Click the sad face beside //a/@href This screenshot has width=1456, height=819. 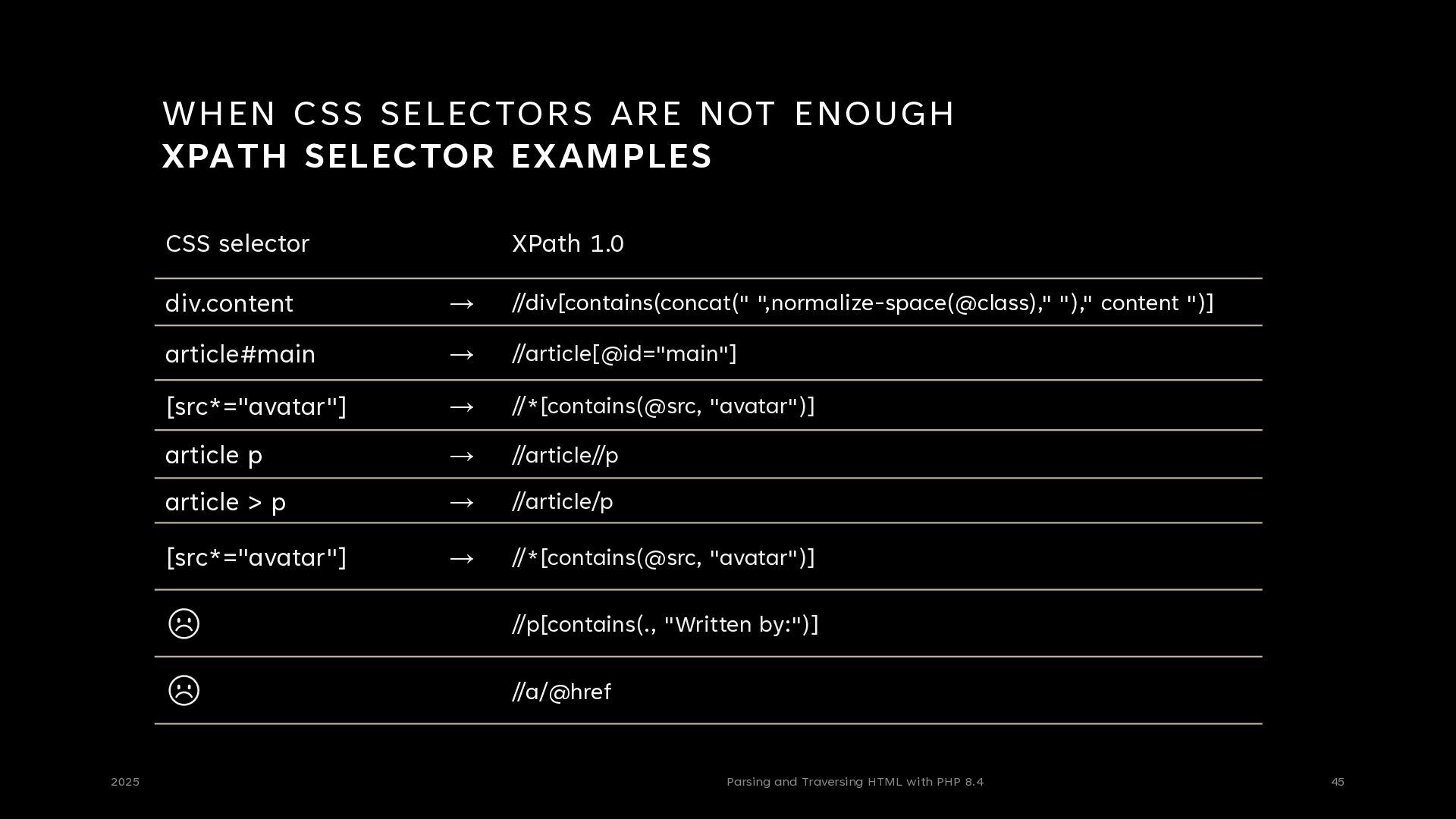(x=184, y=691)
